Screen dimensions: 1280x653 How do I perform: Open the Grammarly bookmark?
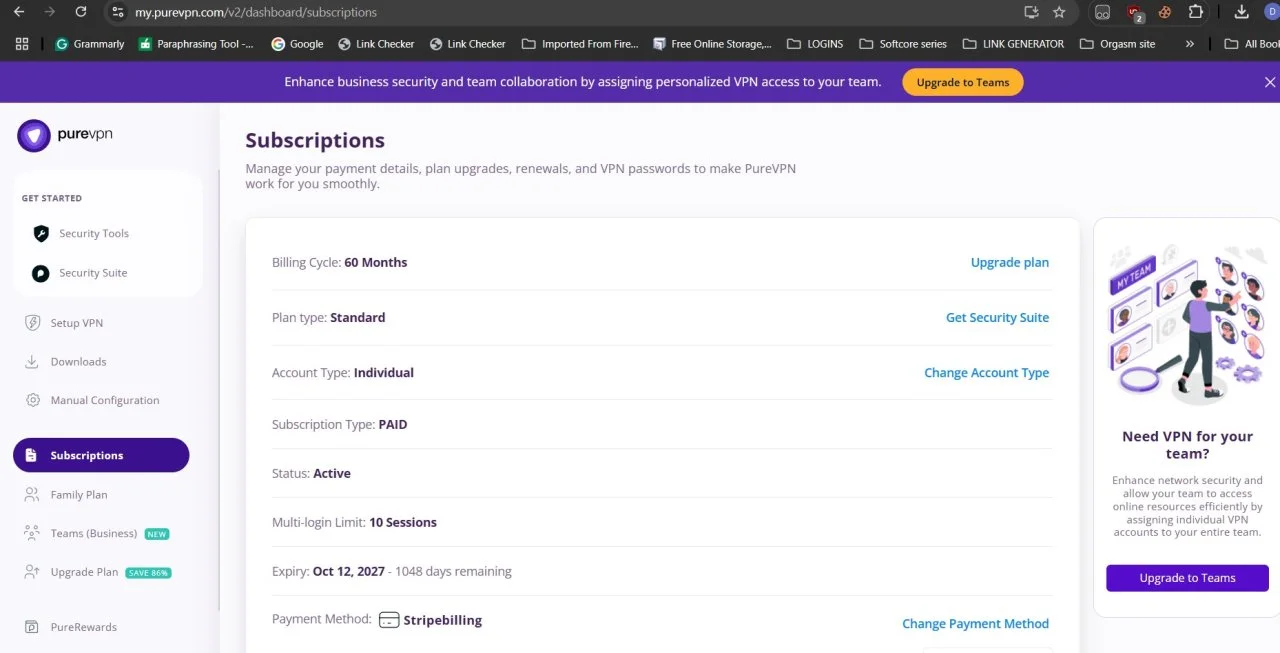click(x=90, y=44)
